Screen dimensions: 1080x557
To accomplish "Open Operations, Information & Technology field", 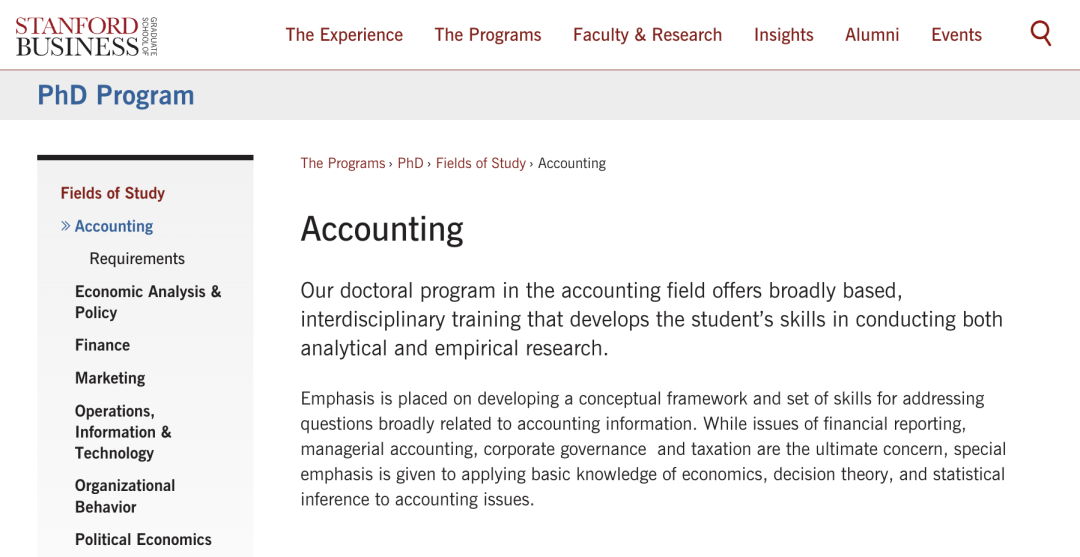I will (x=123, y=432).
